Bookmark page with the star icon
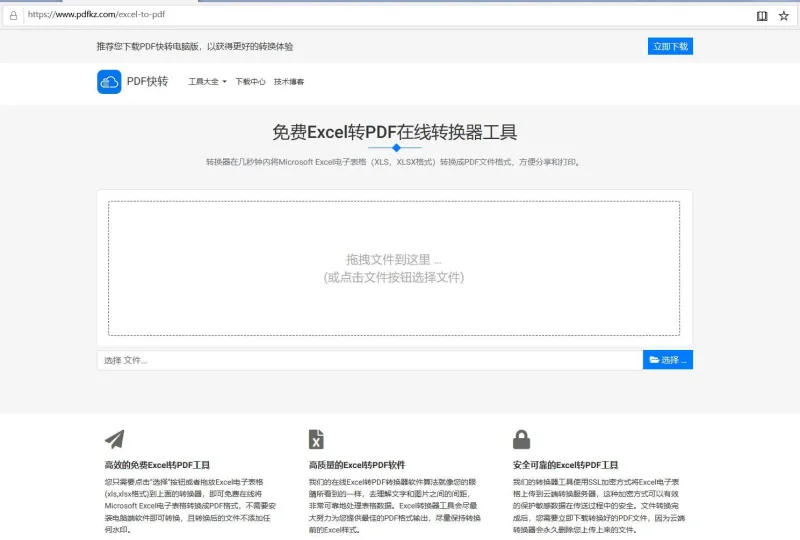 click(784, 16)
